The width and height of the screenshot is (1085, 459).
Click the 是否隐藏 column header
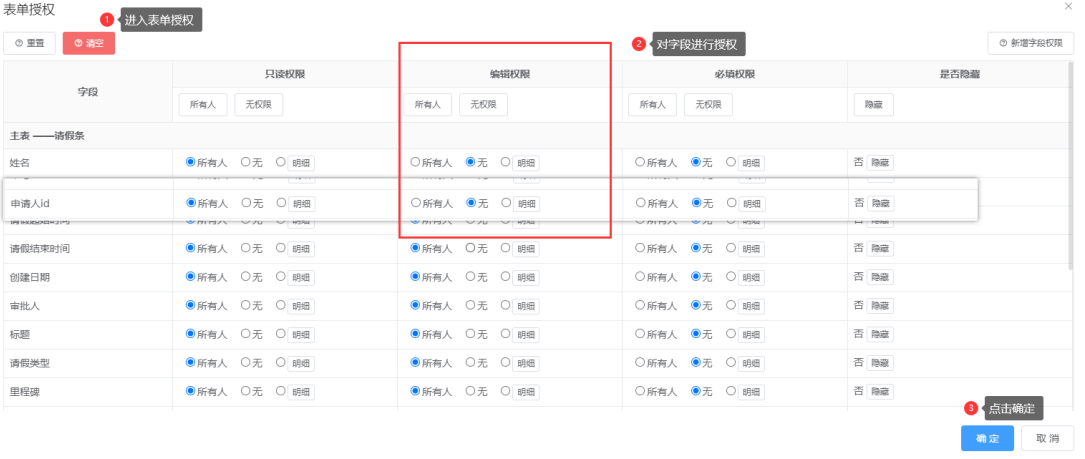point(960,74)
